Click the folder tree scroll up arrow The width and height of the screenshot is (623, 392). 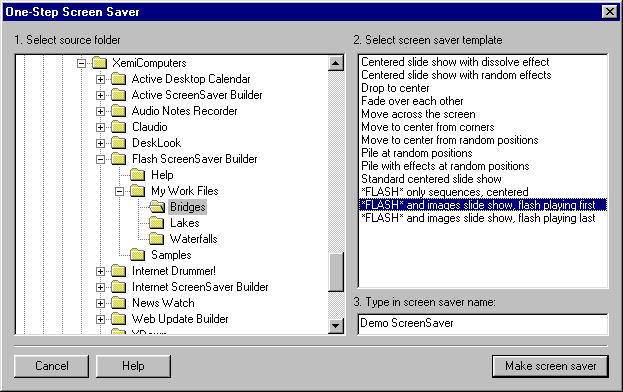click(x=336, y=63)
